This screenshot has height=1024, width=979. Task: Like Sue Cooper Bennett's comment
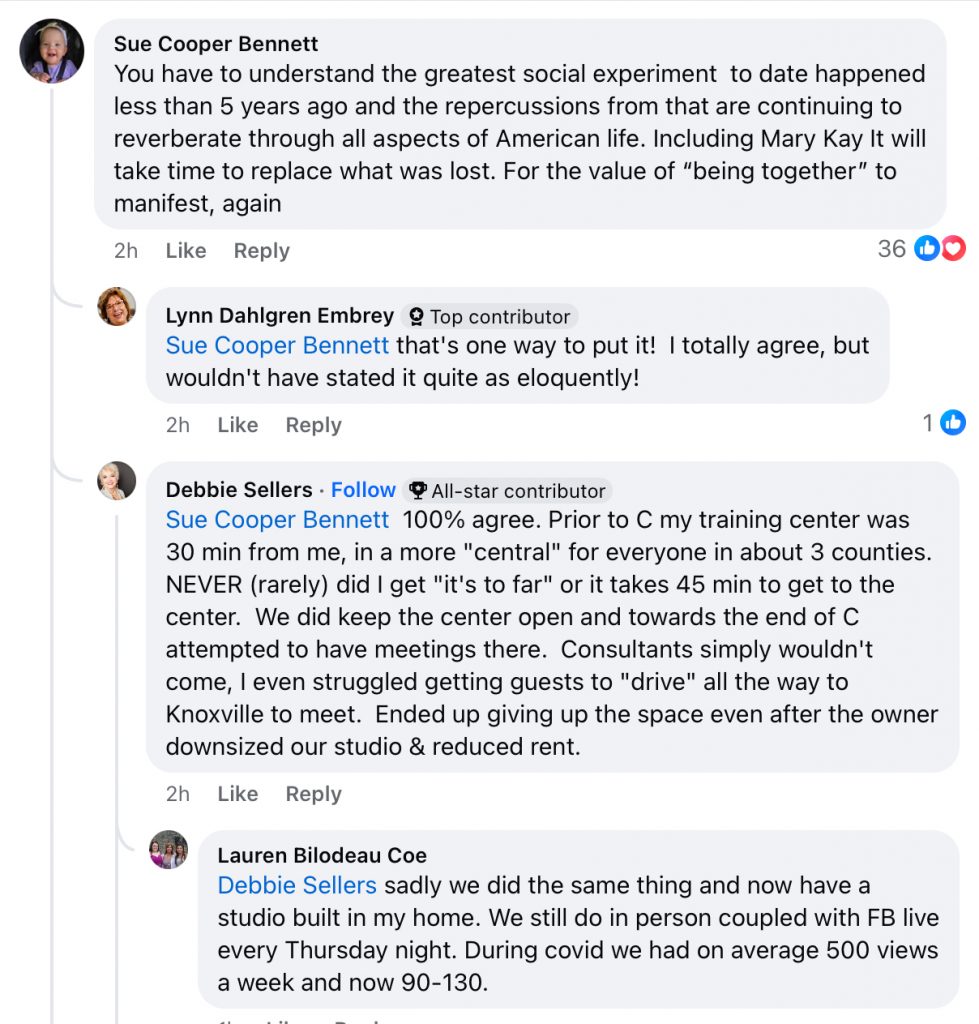click(185, 250)
